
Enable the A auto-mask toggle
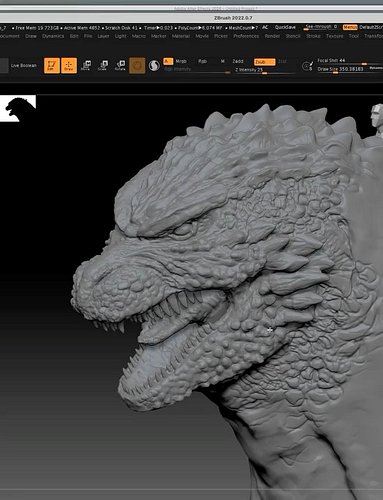click(168, 61)
